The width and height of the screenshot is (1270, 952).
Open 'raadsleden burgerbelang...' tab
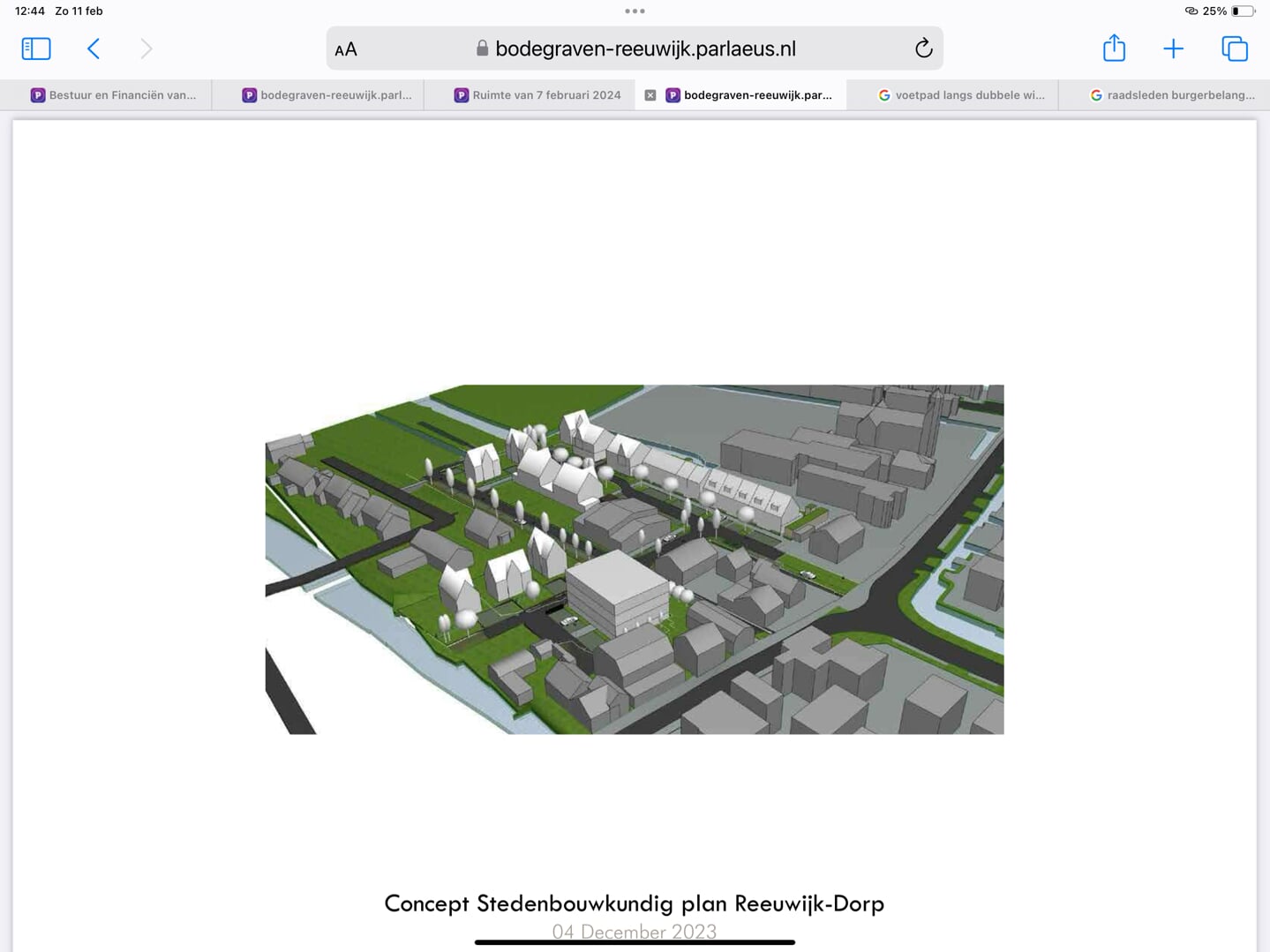1164,95
